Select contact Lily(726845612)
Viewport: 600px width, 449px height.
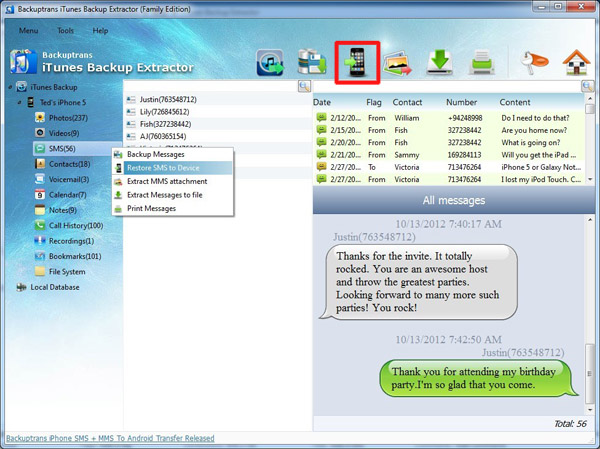click(218, 112)
